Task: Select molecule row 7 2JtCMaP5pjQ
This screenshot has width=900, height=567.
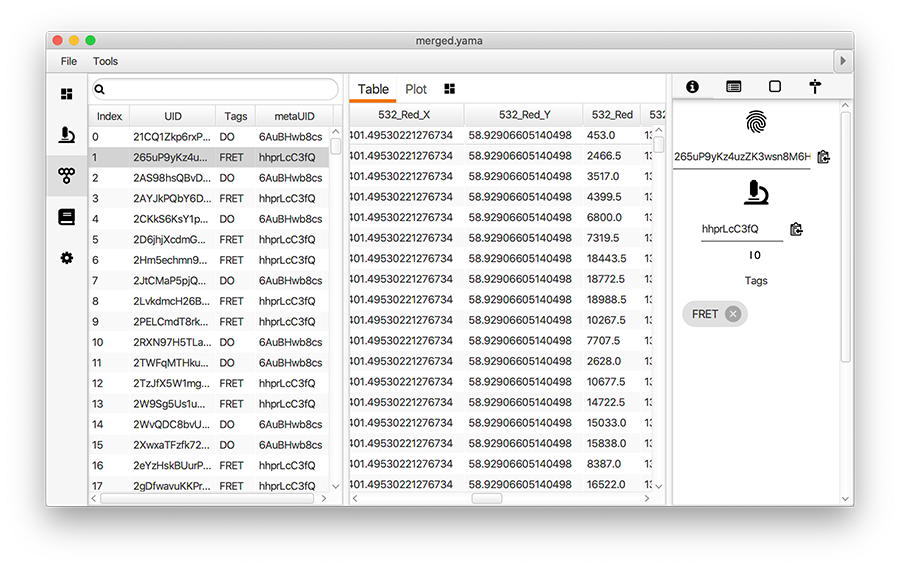Action: tap(209, 281)
